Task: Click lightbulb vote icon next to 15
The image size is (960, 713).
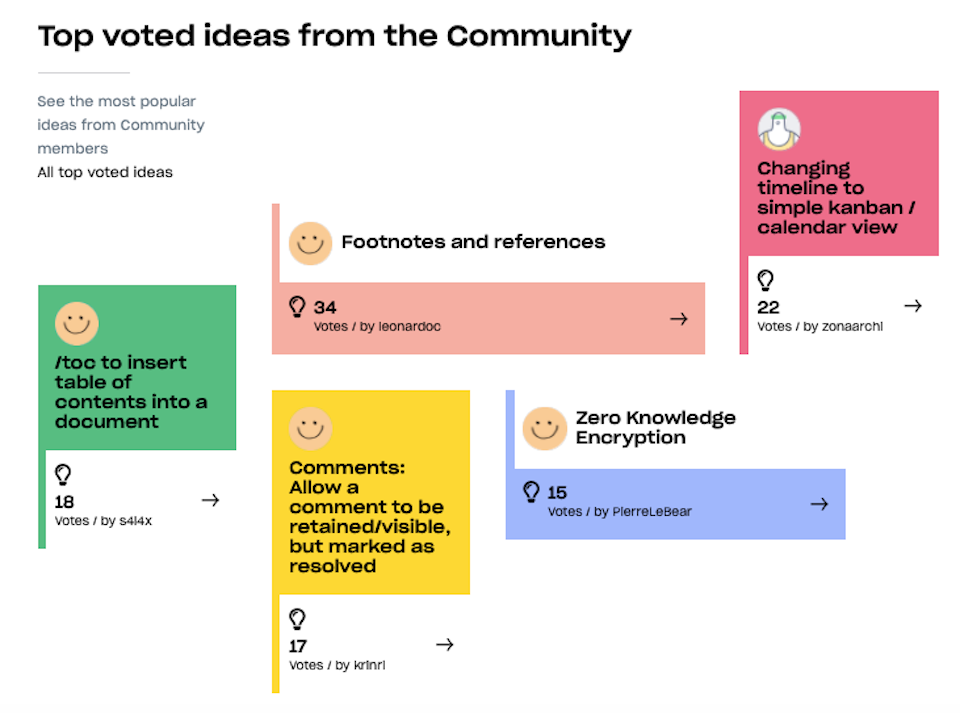Action: (532, 492)
